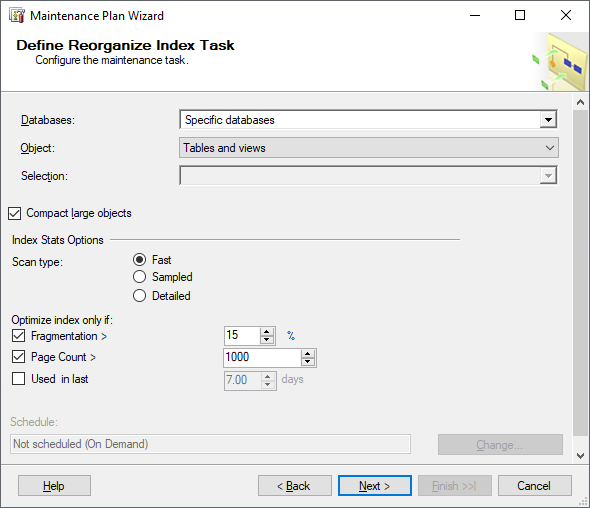Click the scrollbar down arrow
Viewport: 590px width, 508px height.
coord(580,456)
